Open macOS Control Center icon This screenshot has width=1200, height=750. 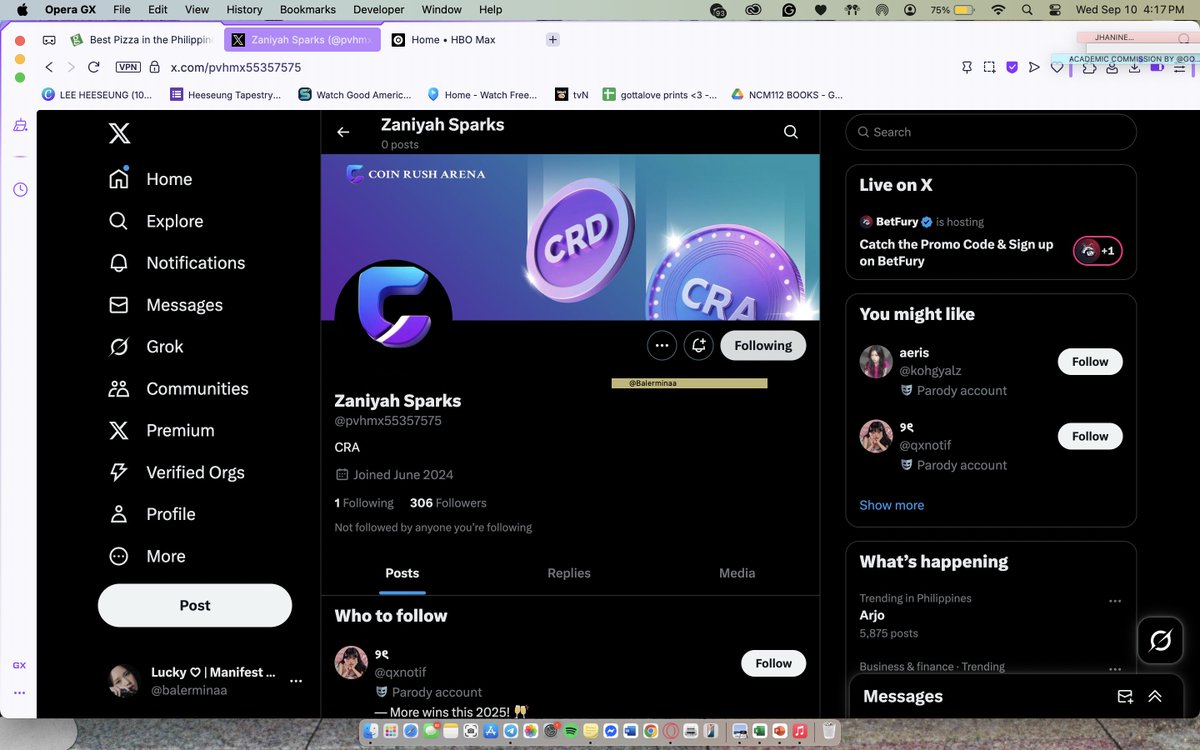pyautogui.click(x=1055, y=9)
